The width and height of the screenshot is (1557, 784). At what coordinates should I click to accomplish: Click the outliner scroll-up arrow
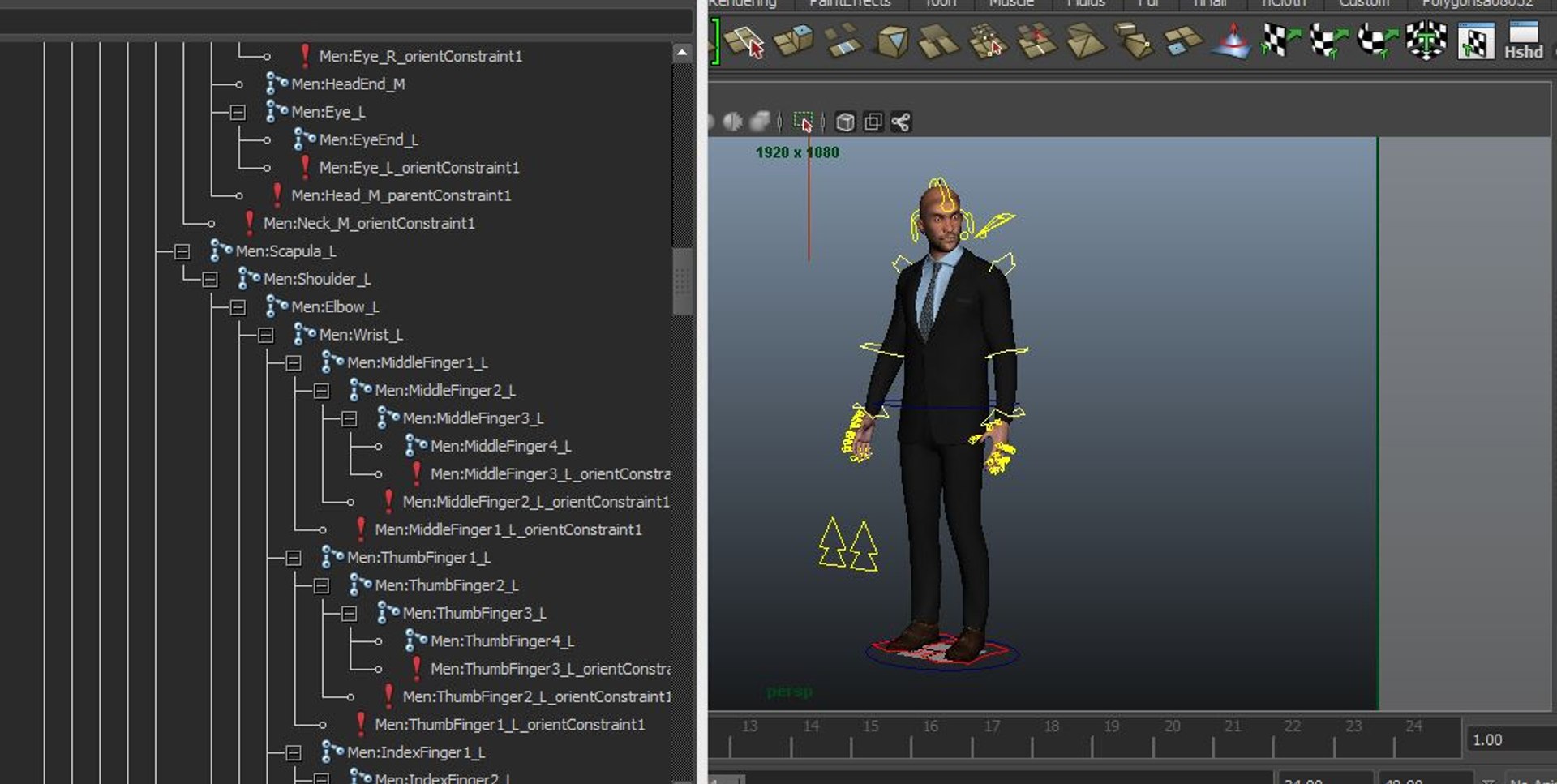682,53
